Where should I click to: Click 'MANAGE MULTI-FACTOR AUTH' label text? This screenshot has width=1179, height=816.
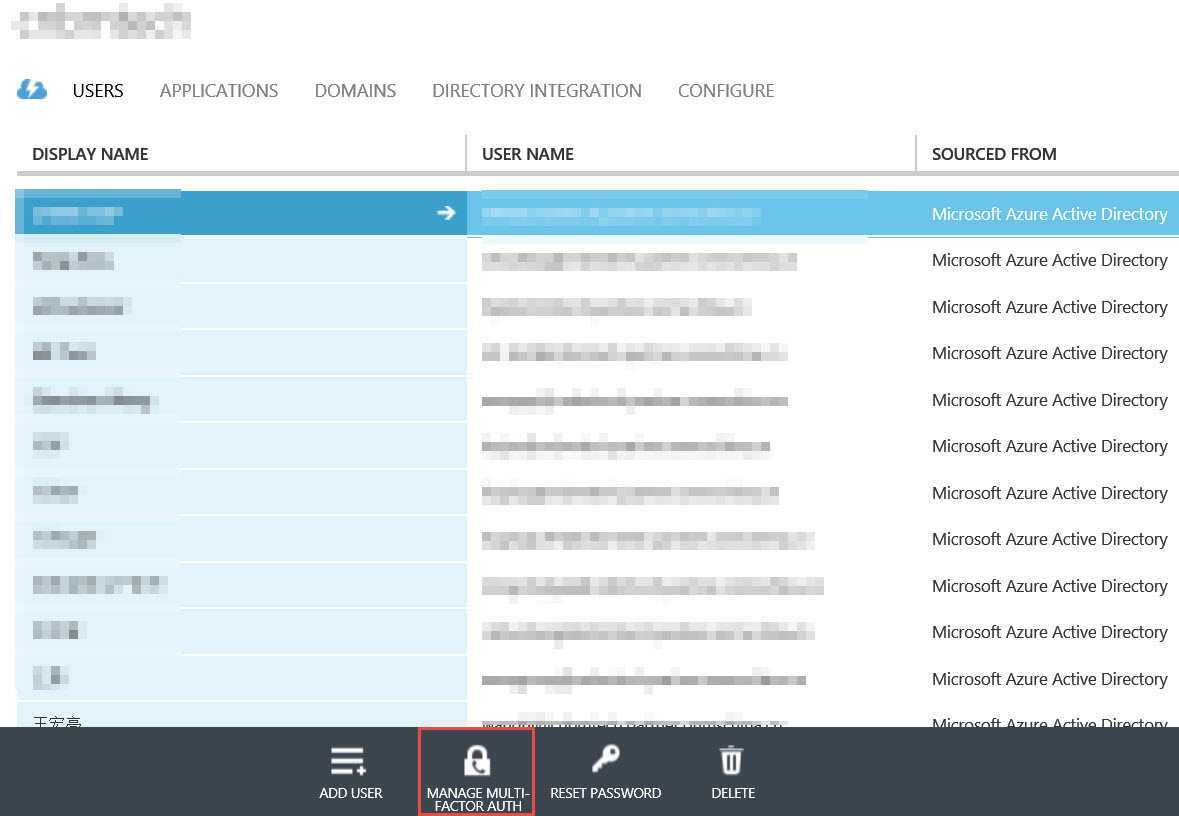coord(477,799)
